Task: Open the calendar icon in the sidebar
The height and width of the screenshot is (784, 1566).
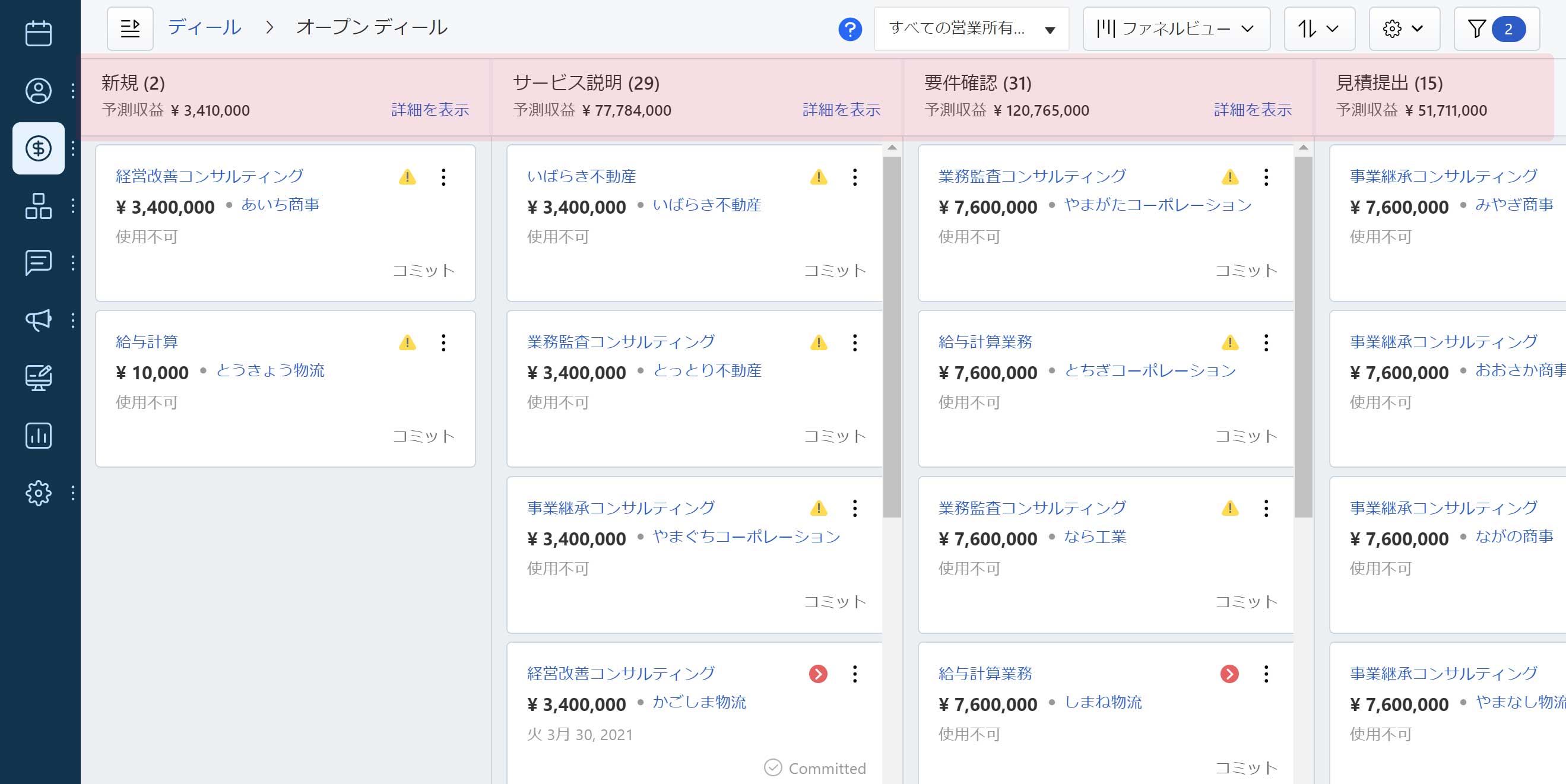Action: tap(39, 33)
